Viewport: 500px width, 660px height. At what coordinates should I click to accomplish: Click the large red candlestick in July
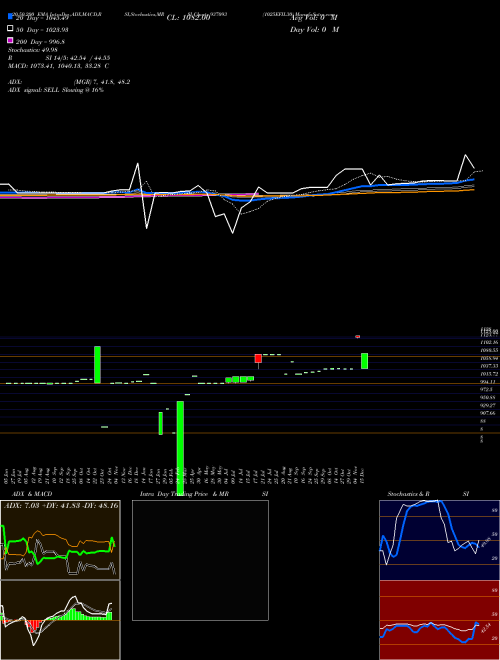tap(258, 359)
